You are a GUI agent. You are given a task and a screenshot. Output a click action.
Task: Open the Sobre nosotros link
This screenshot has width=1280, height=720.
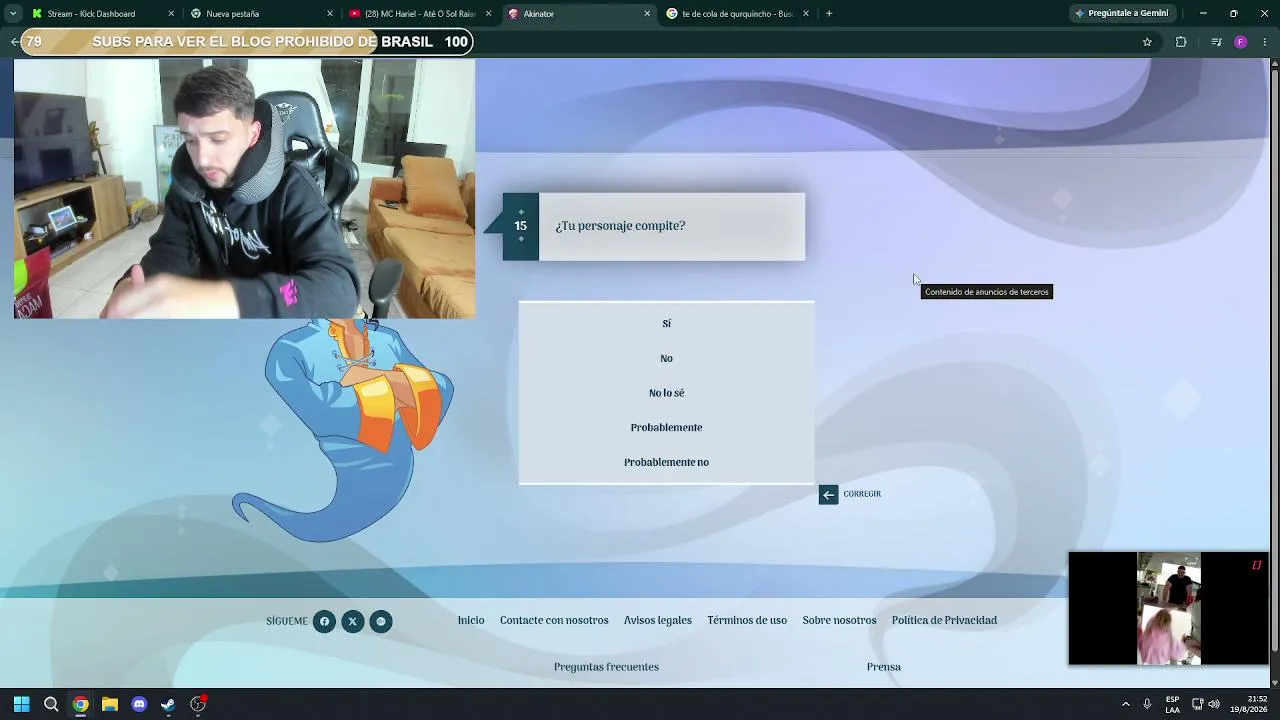[839, 621]
